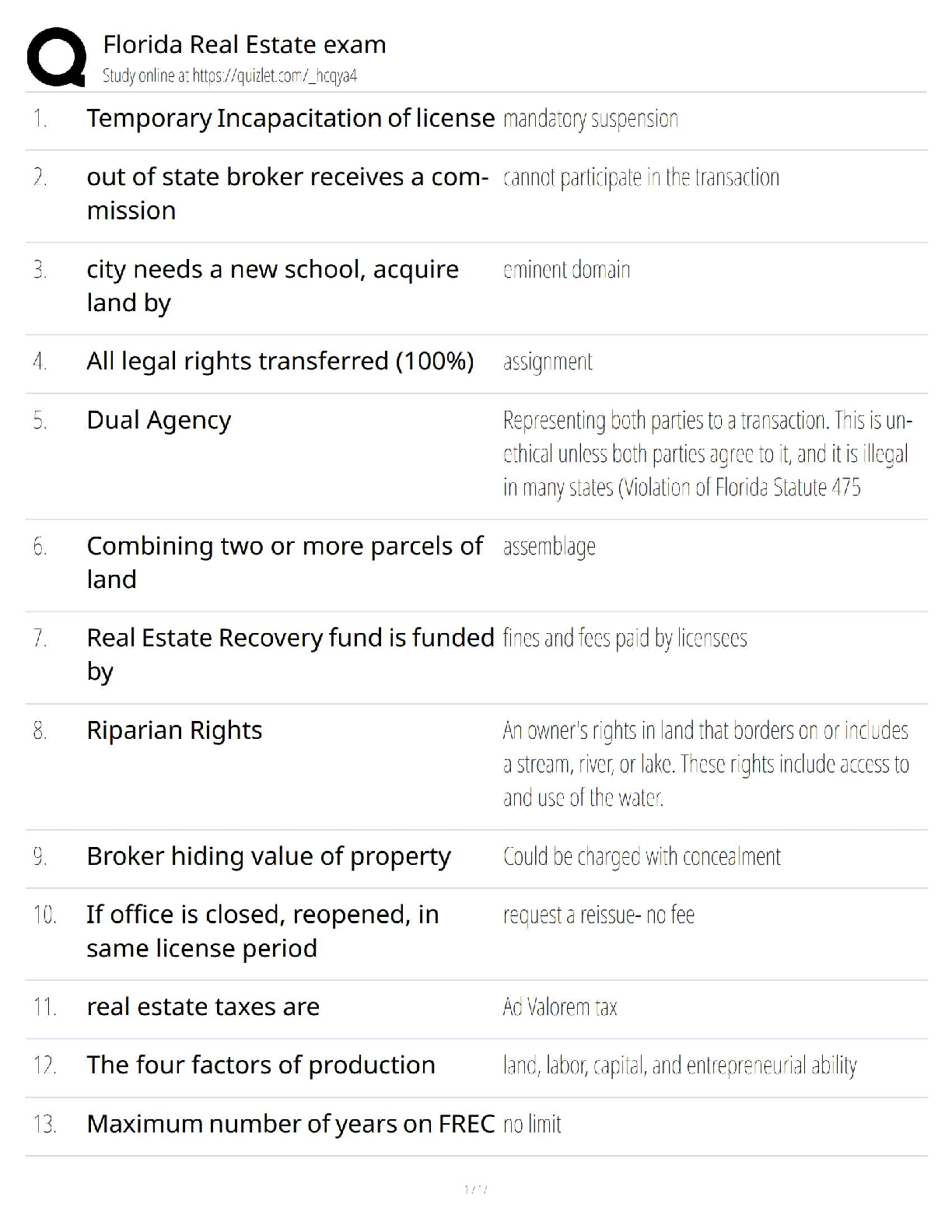Select the 'real estate taxes are' term

pyautogui.click(x=203, y=1007)
